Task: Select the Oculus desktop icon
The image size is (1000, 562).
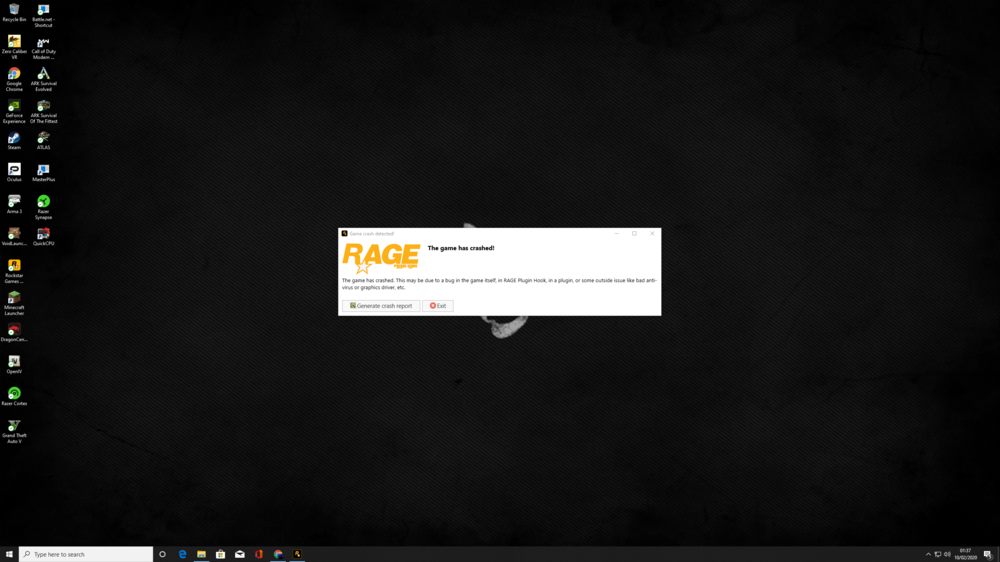Action: (14, 172)
